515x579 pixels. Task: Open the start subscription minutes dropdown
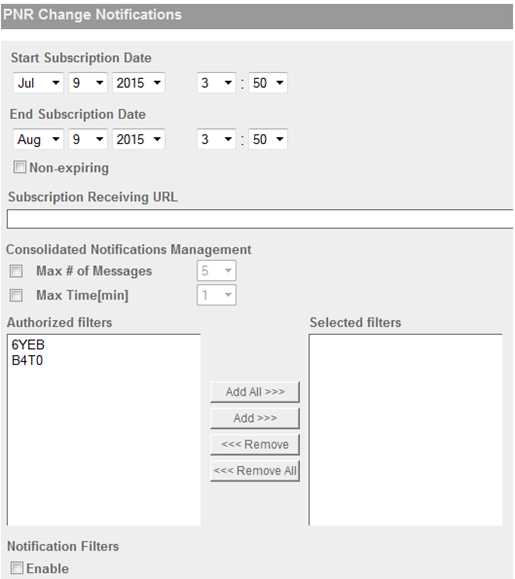pyautogui.click(x=268, y=83)
